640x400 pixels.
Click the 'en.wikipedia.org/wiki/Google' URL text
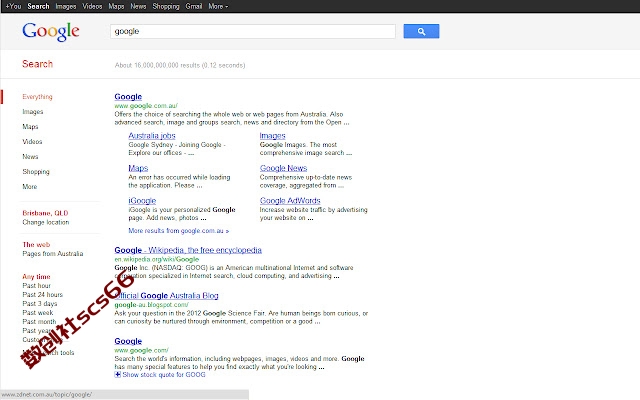[x=157, y=259]
